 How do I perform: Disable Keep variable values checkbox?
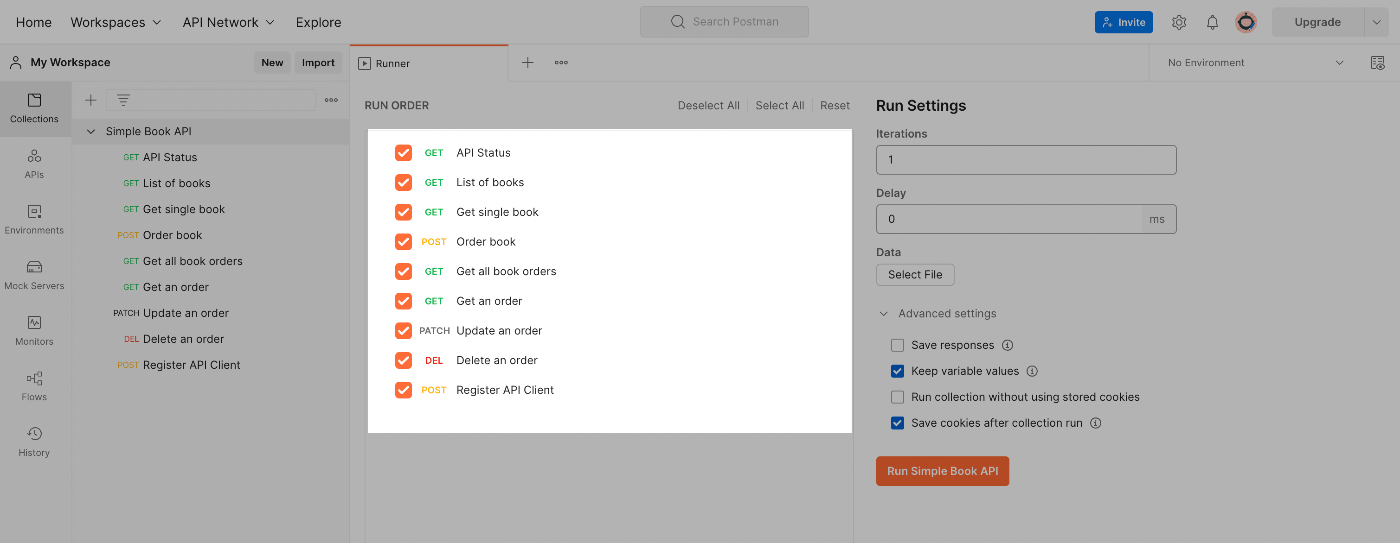897,371
